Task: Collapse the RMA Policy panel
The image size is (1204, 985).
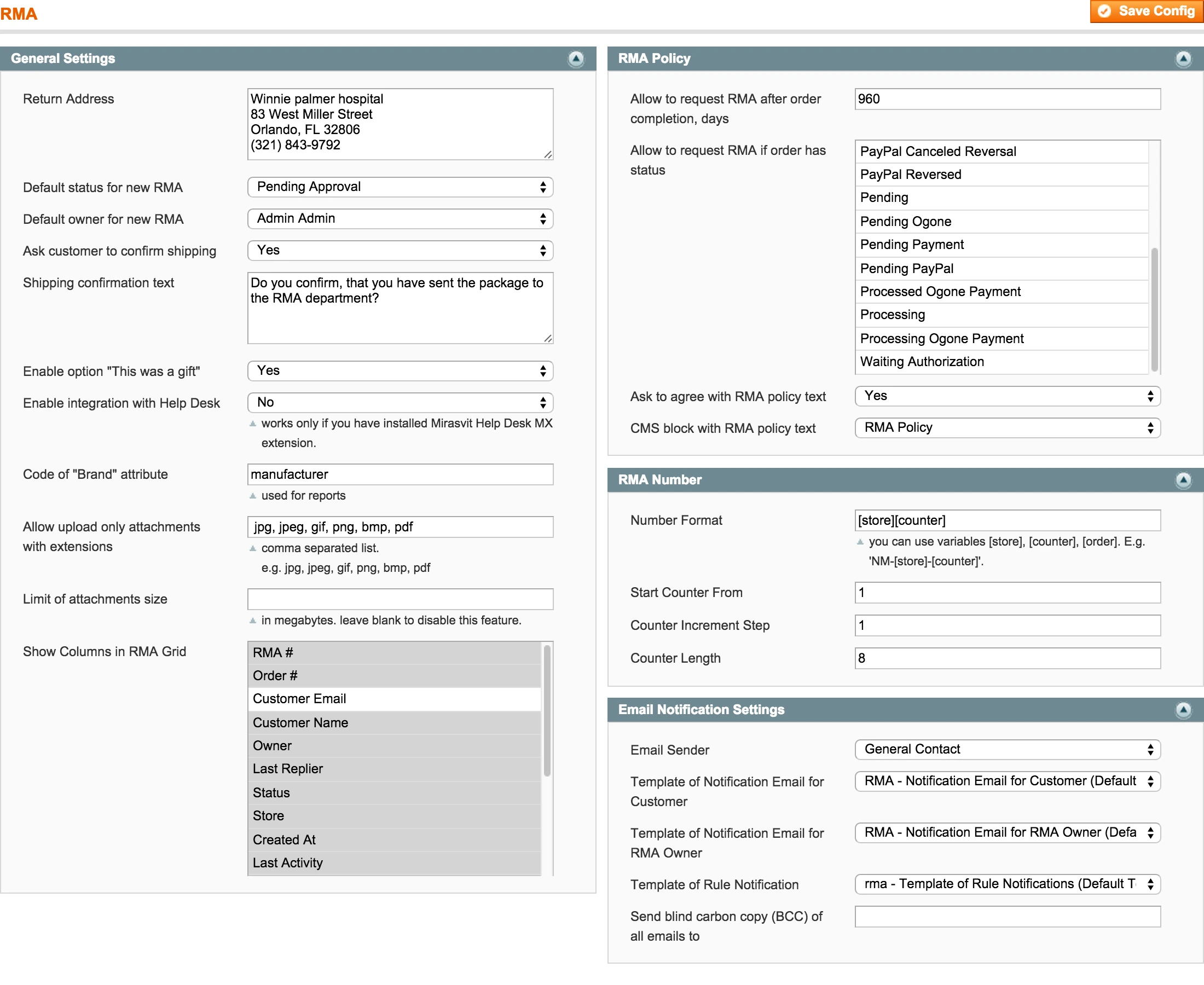Action: [1184, 59]
